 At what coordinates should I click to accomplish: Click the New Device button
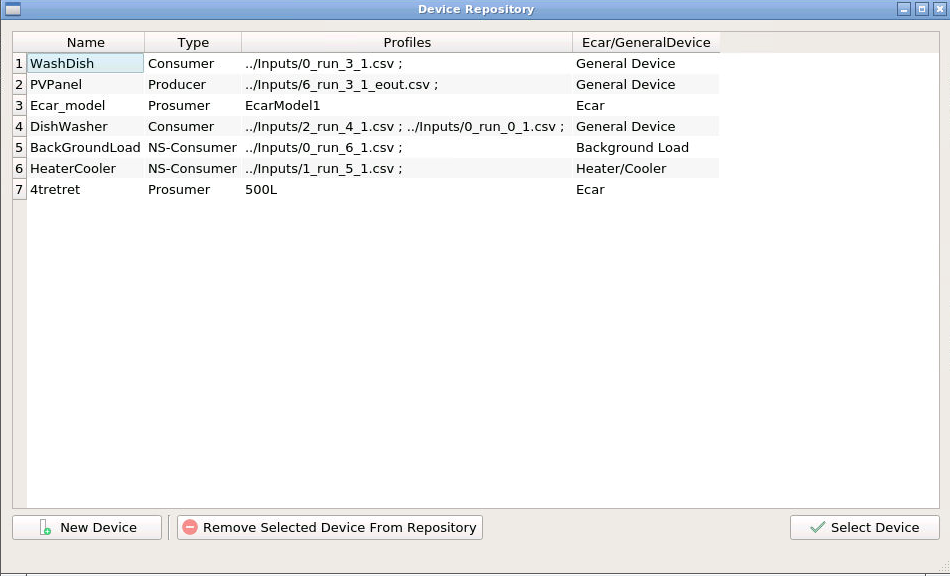[x=87, y=527]
